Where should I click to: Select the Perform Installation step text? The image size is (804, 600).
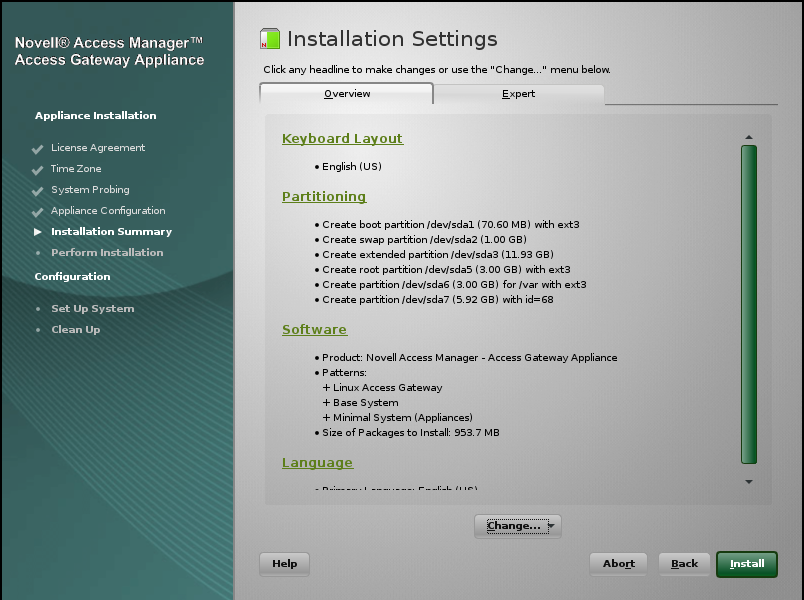(107, 253)
